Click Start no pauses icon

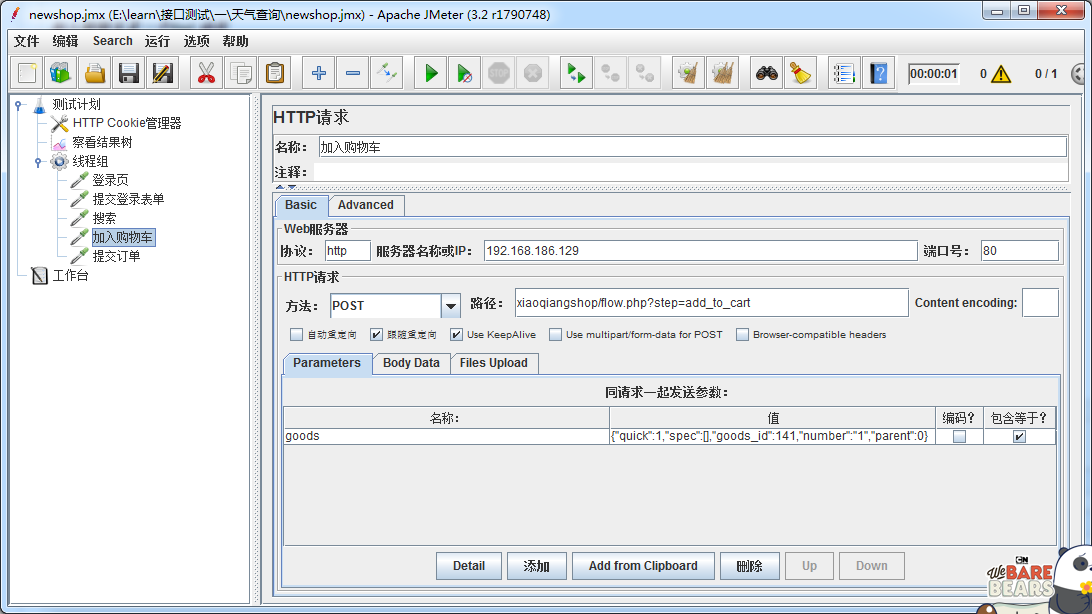pos(465,73)
